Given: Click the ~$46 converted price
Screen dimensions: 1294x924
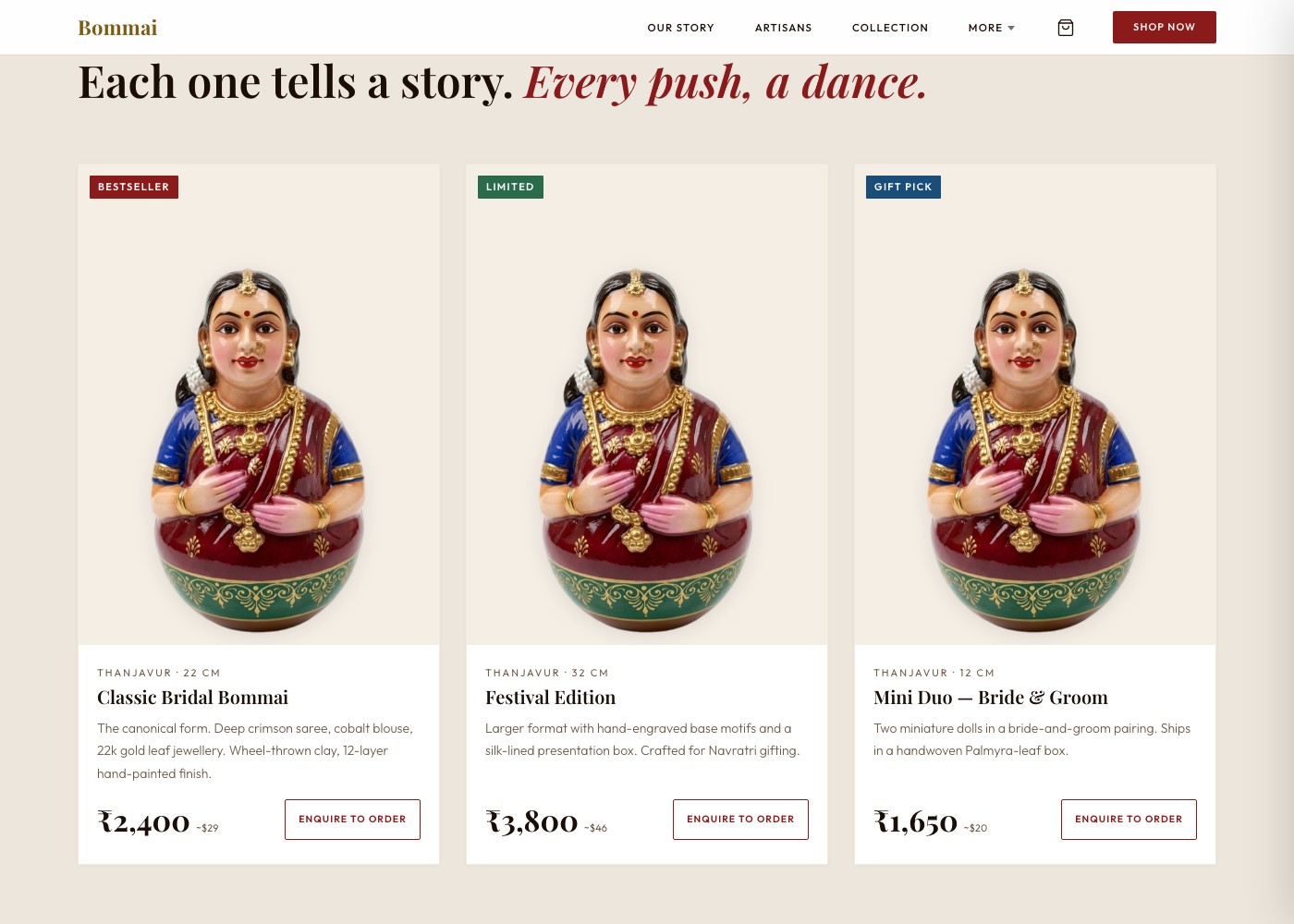Looking at the screenshot, I should pos(595,828).
